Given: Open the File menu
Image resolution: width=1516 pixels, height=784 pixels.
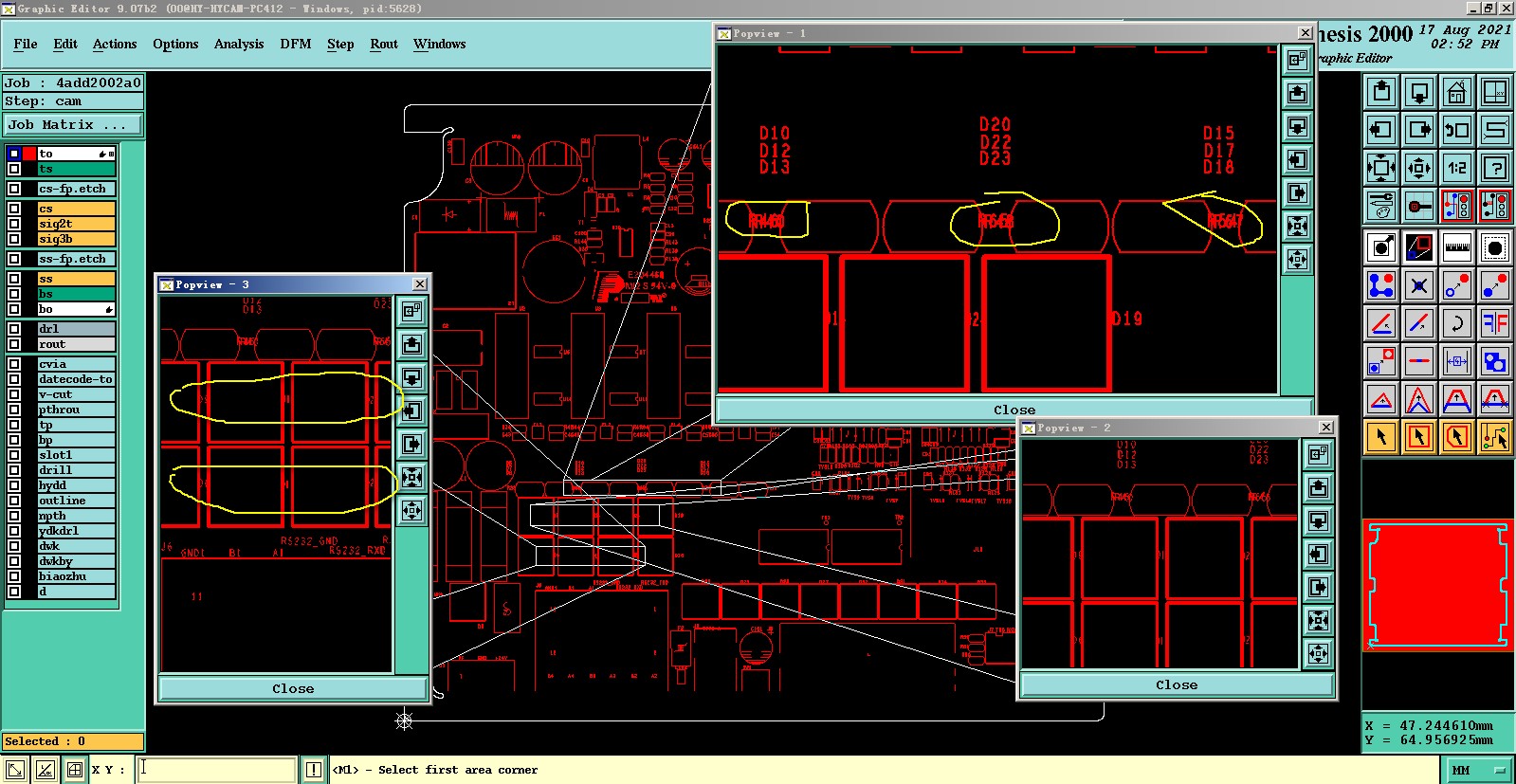Looking at the screenshot, I should pos(26,44).
